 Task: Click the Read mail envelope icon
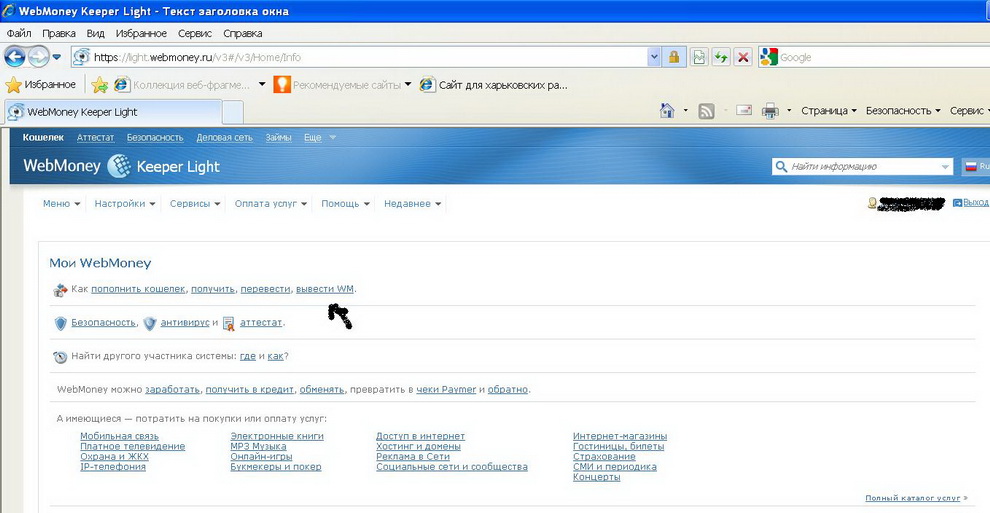coord(744,110)
